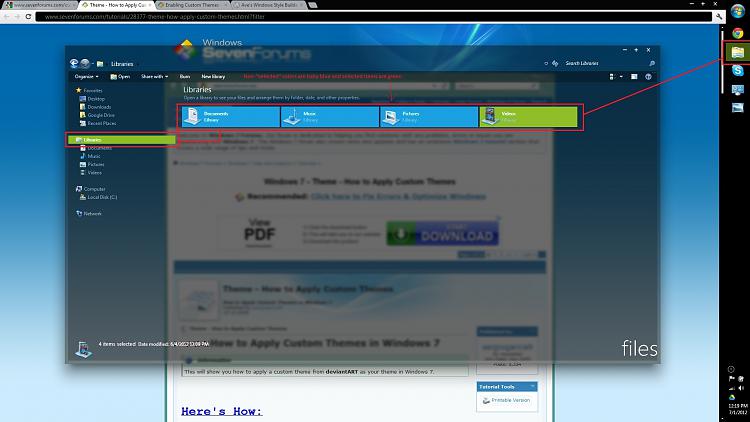Click Explorer's forward navigation arrow

[x=85, y=63]
